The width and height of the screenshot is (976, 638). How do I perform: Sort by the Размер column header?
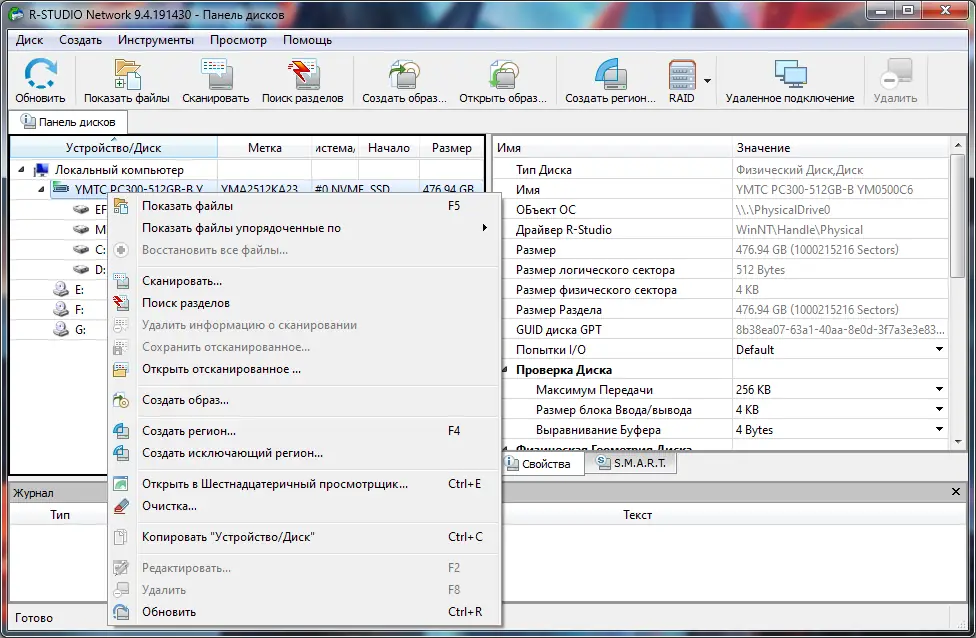coord(452,148)
